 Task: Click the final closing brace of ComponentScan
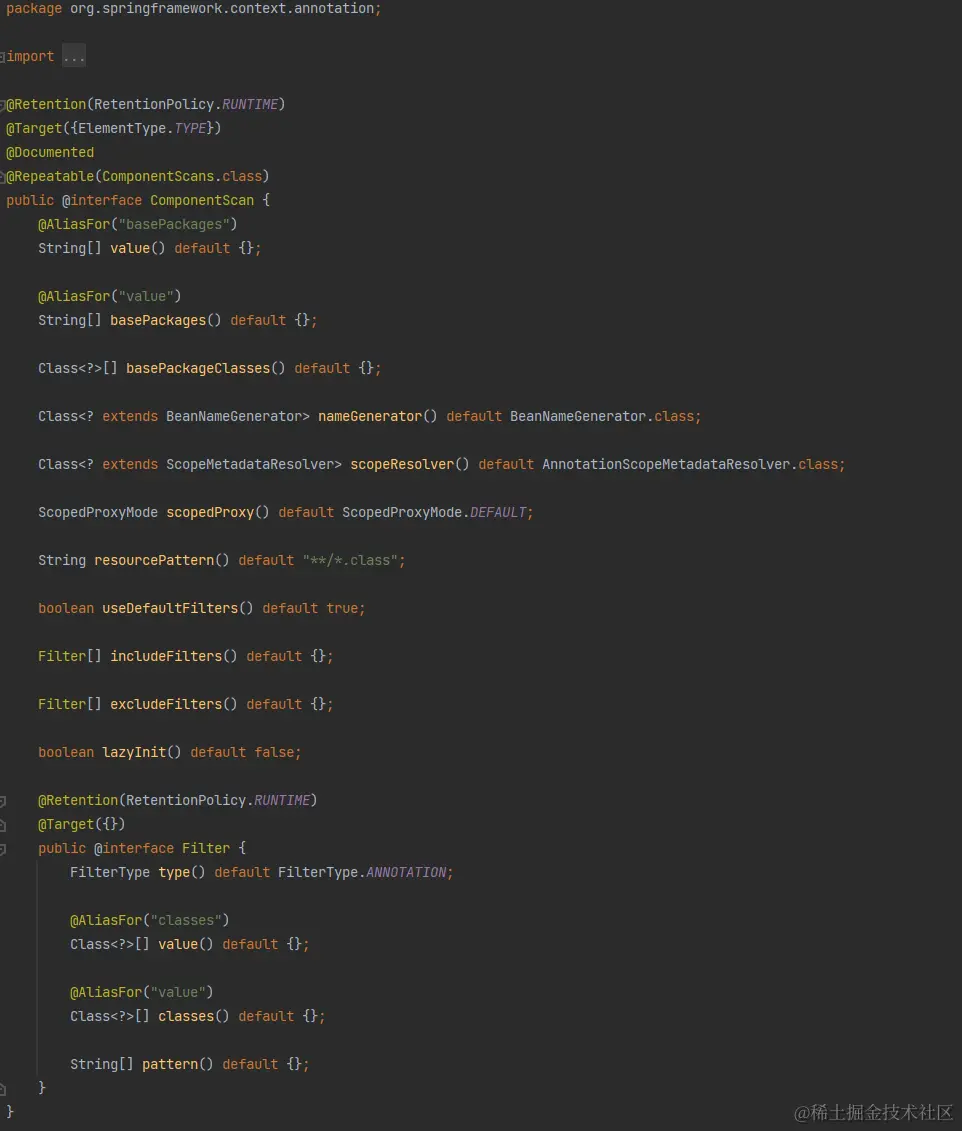pyautogui.click(x=10, y=1112)
